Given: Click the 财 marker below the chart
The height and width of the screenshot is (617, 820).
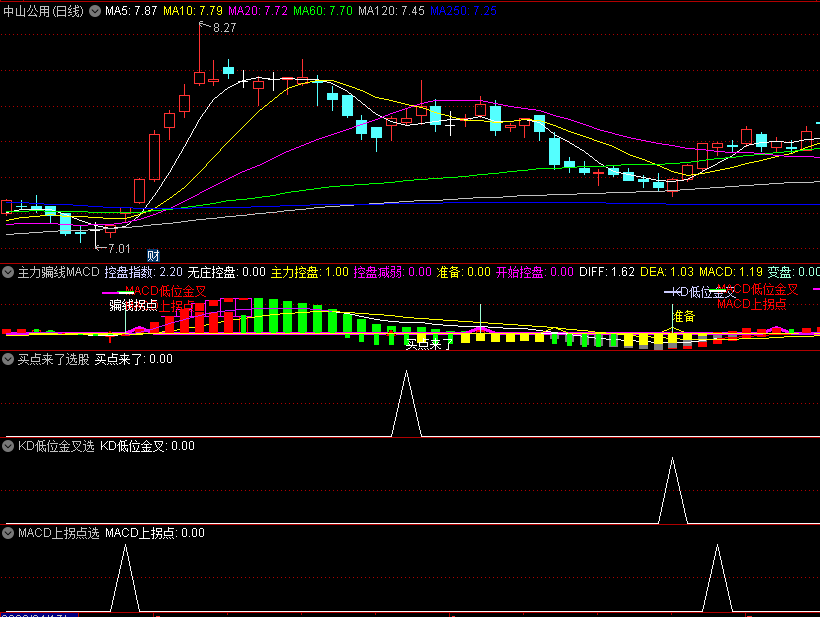Looking at the screenshot, I should pyautogui.click(x=153, y=256).
